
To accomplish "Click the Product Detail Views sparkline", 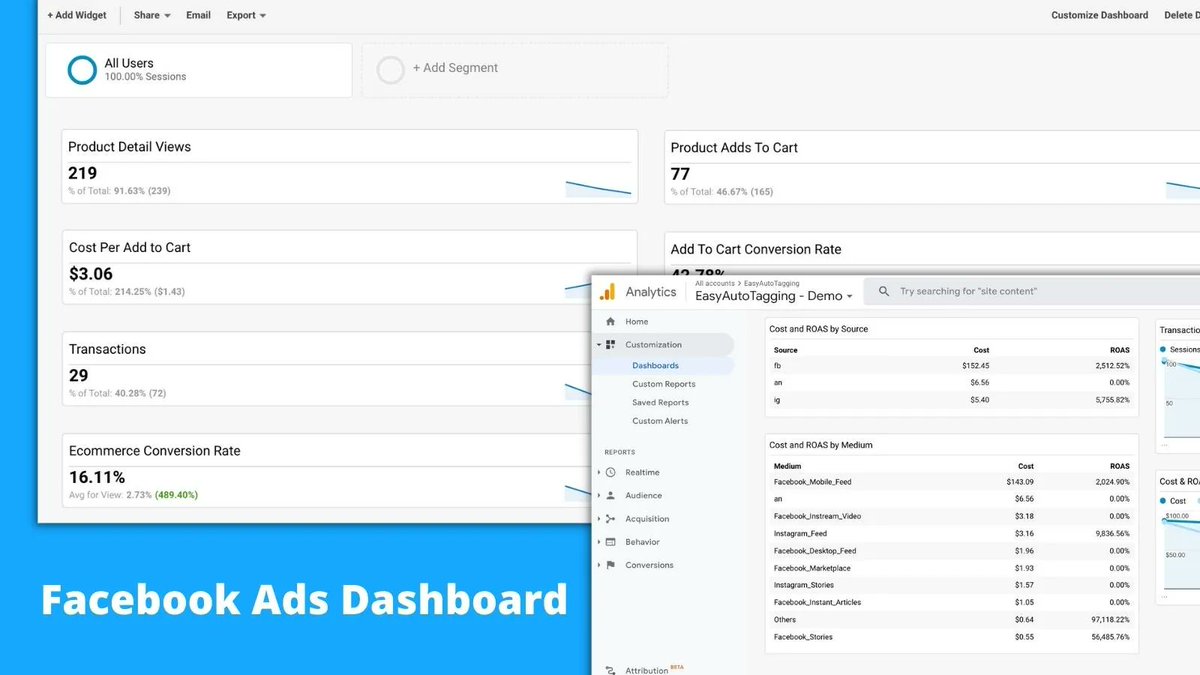I will 598,188.
